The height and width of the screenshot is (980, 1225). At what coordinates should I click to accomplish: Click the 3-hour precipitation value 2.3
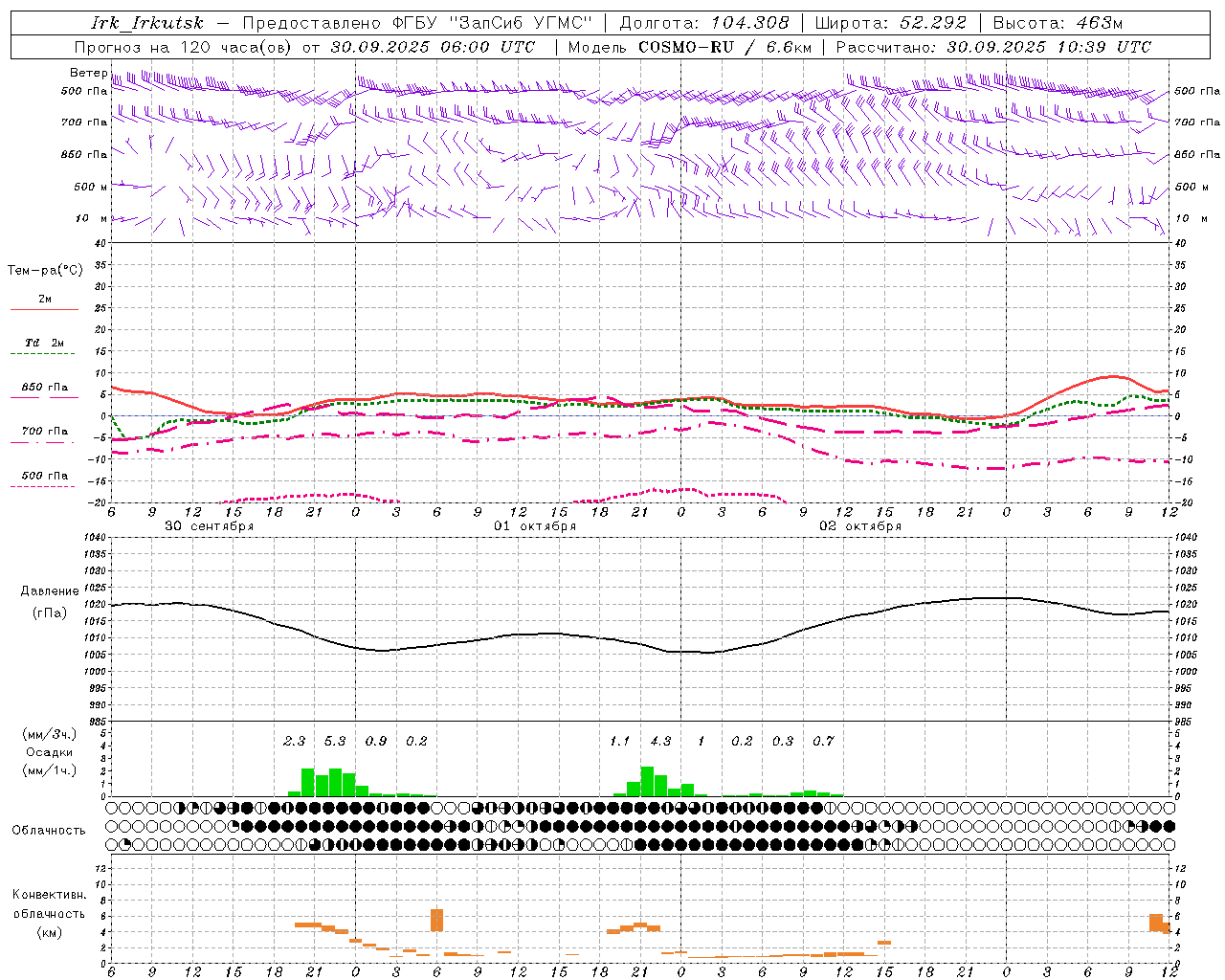(x=294, y=741)
